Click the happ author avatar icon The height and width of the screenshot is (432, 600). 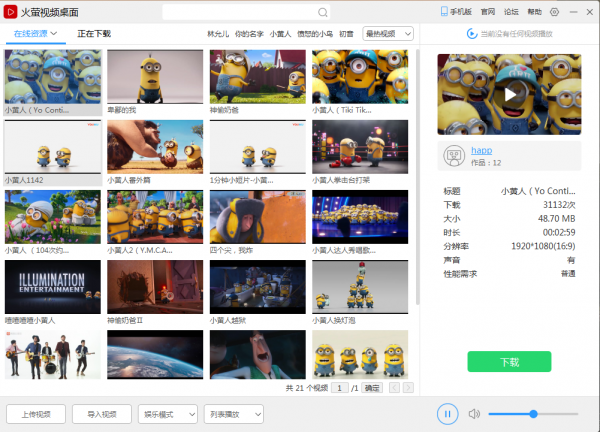click(454, 156)
